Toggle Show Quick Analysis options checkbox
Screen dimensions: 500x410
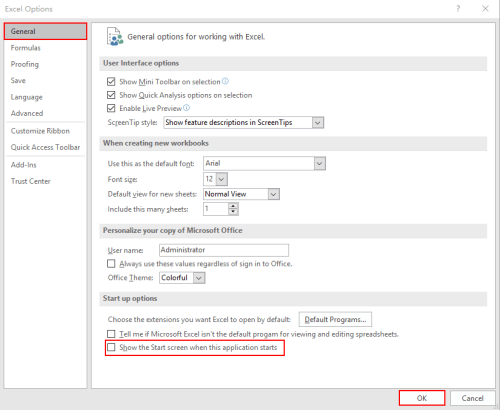pyautogui.click(x=111, y=95)
